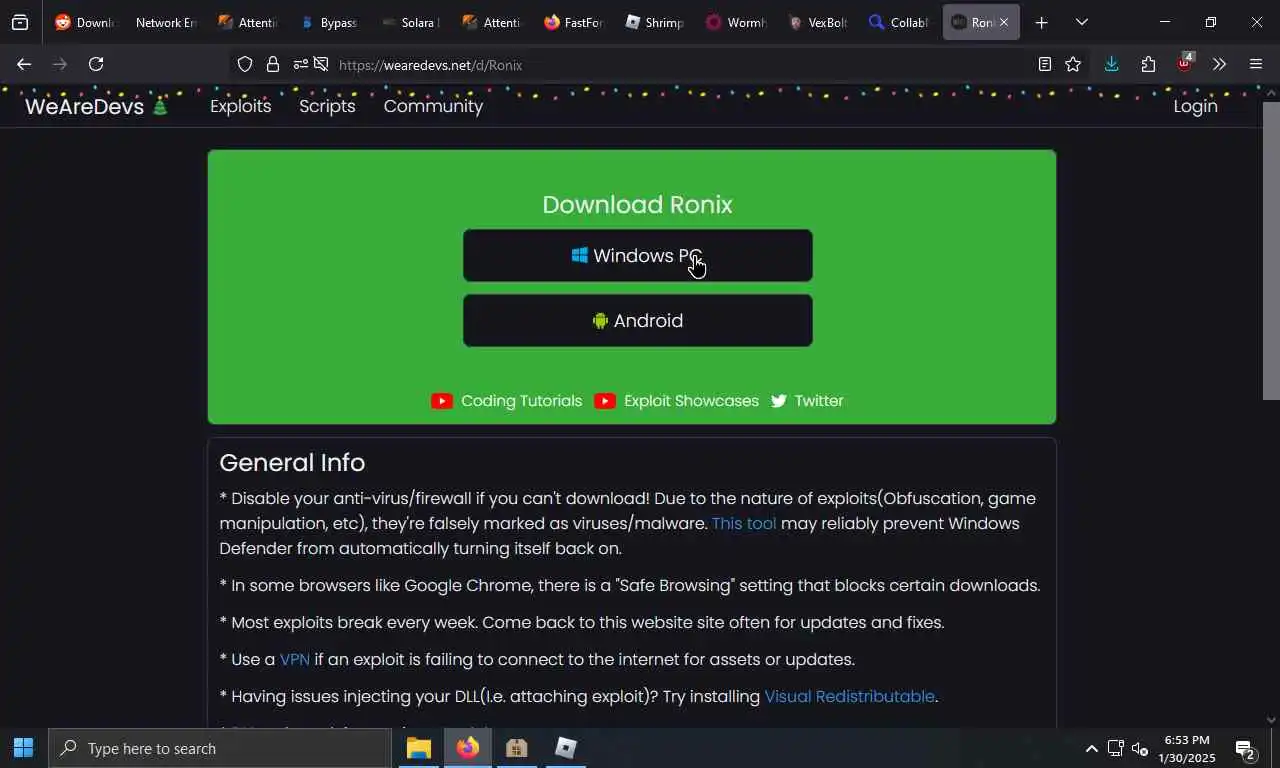Screen dimensions: 1280x768
Task: Switch to the Wormh tab
Action: click(x=735, y=22)
